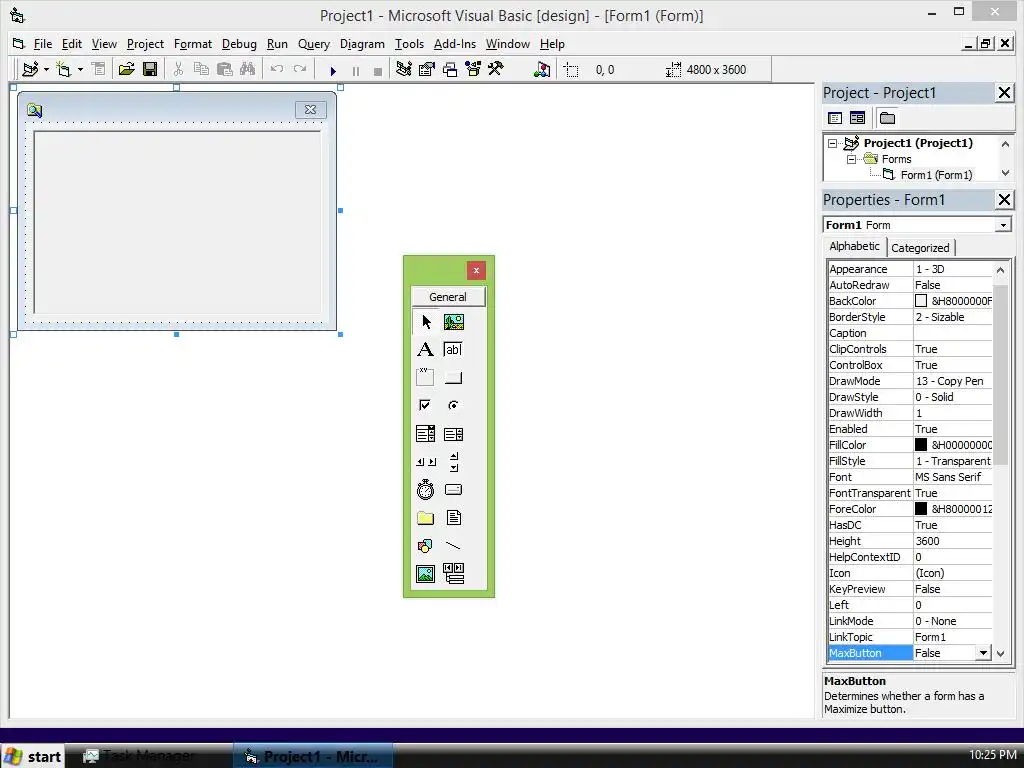Collapse the Project1 (Project1) tree node

click(x=833, y=143)
